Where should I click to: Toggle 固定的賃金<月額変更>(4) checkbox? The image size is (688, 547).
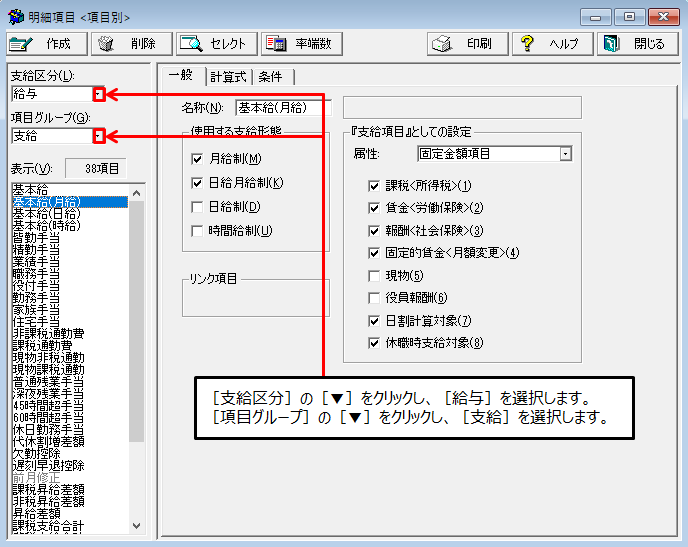coord(374,253)
